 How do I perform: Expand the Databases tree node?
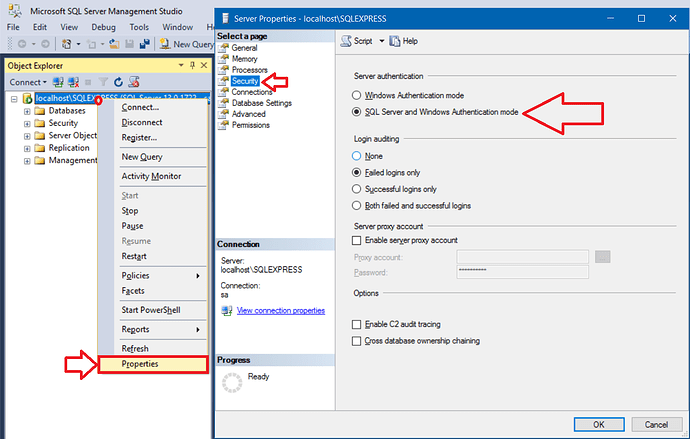[26, 111]
